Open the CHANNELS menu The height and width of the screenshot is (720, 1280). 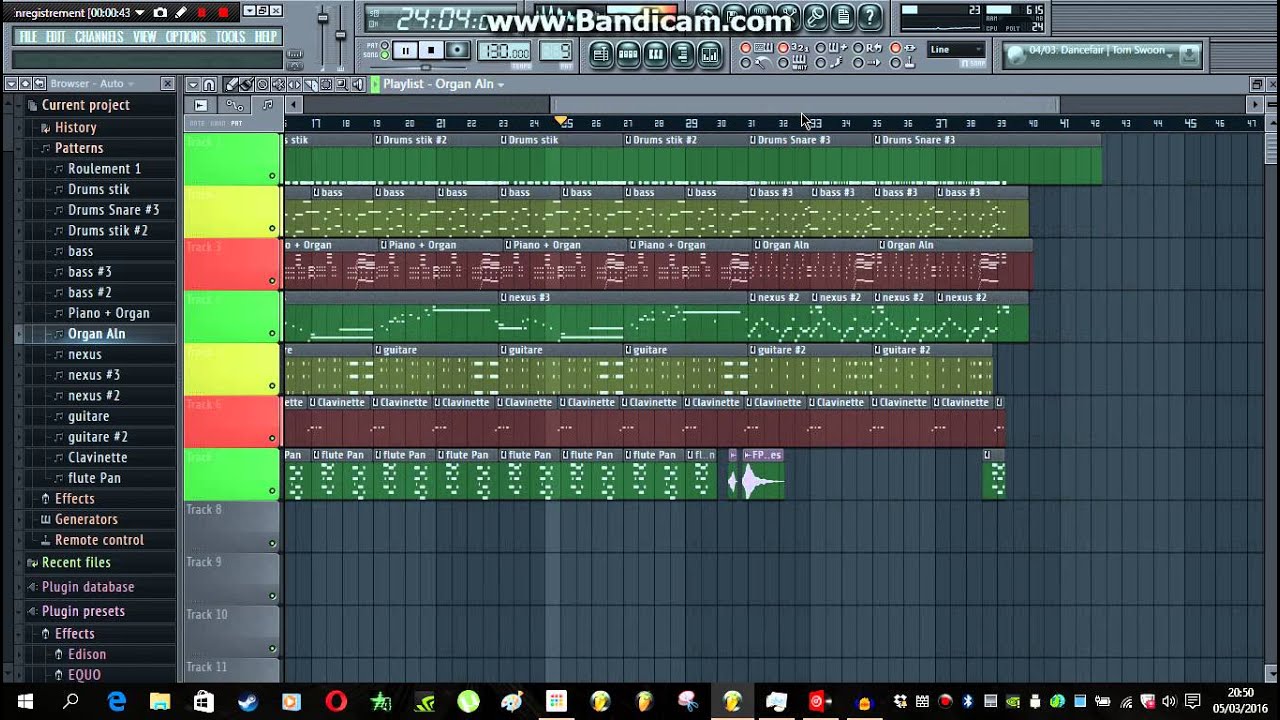click(99, 37)
